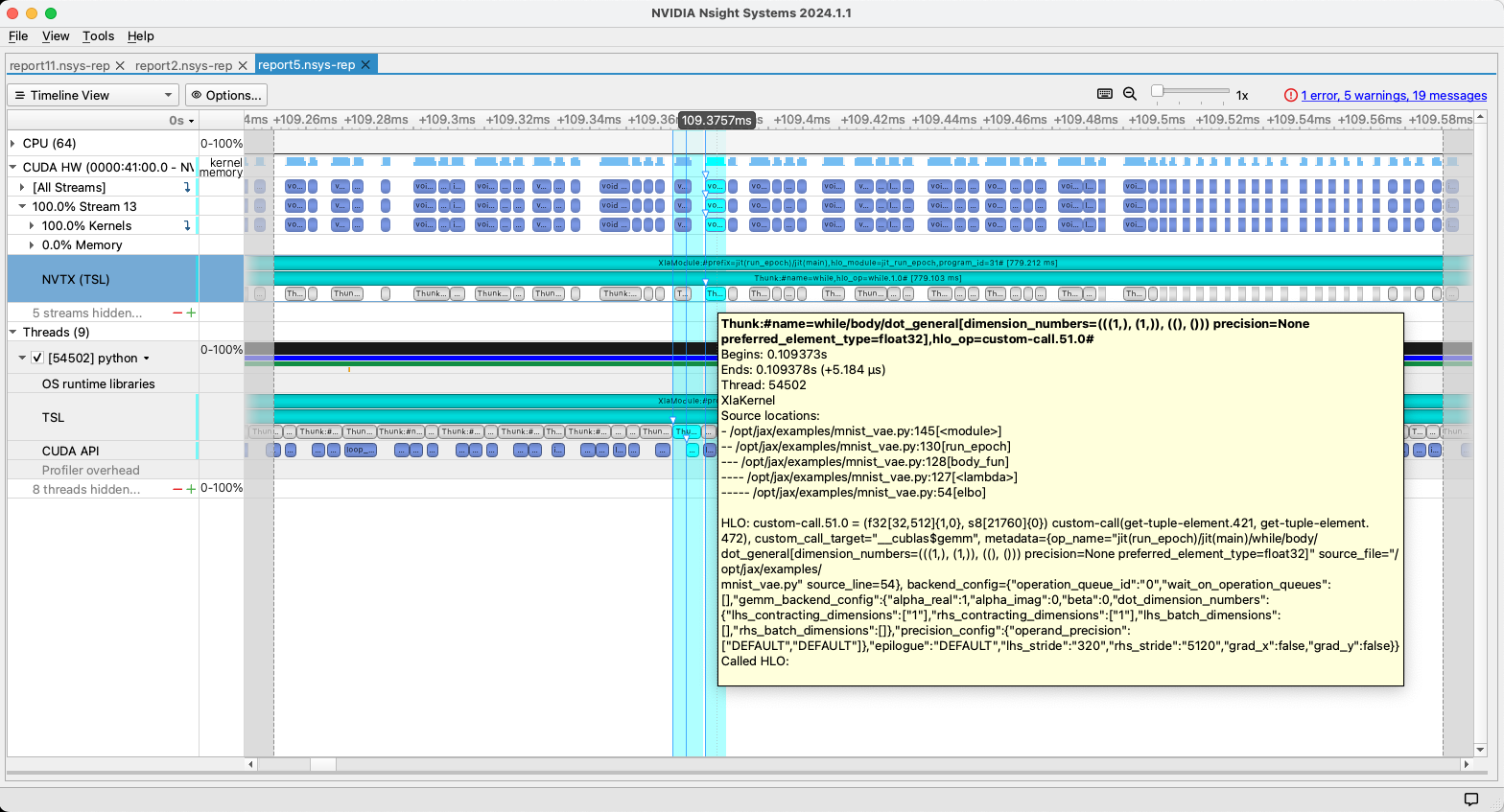Click the pin arrow icon on 100.0% Kernels row
The height and width of the screenshot is (812, 1504).
pyautogui.click(x=187, y=225)
